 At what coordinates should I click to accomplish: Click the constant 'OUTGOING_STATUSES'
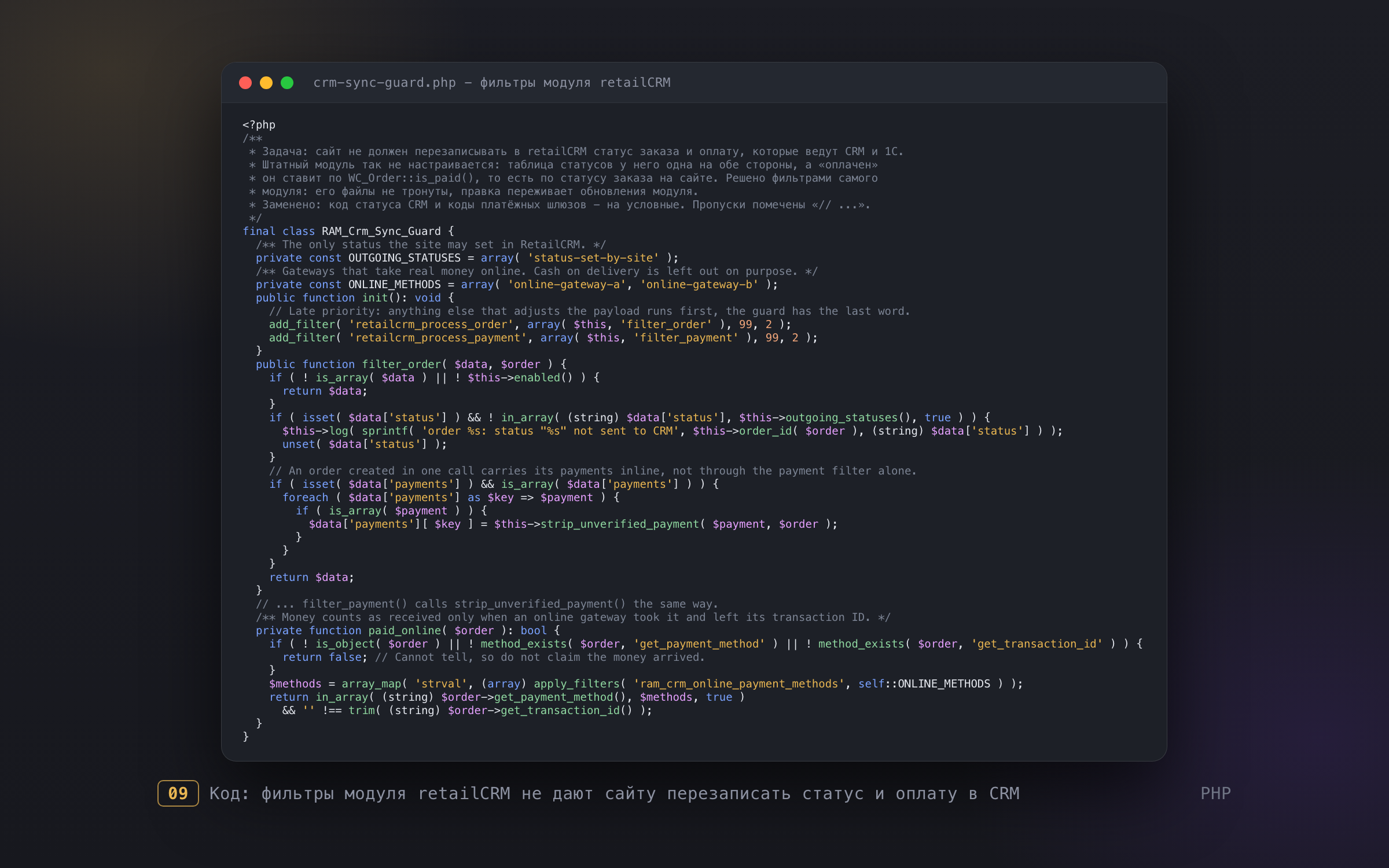click(x=405, y=258)
